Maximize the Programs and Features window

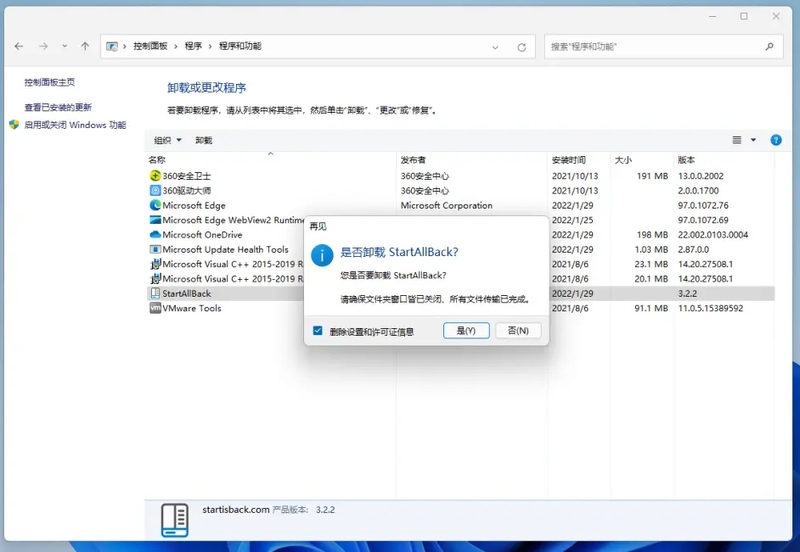pos(744,16)
